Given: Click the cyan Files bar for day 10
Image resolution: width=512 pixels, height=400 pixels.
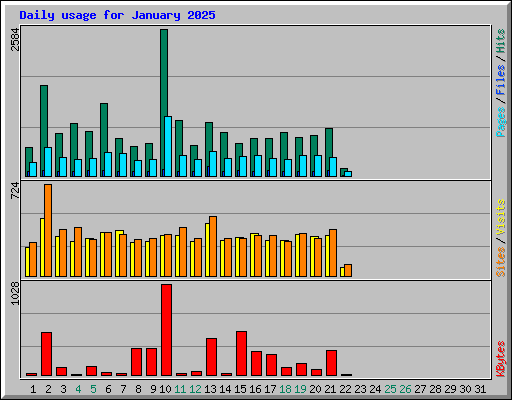Looking at the screenshot, I should coord(168,146).
